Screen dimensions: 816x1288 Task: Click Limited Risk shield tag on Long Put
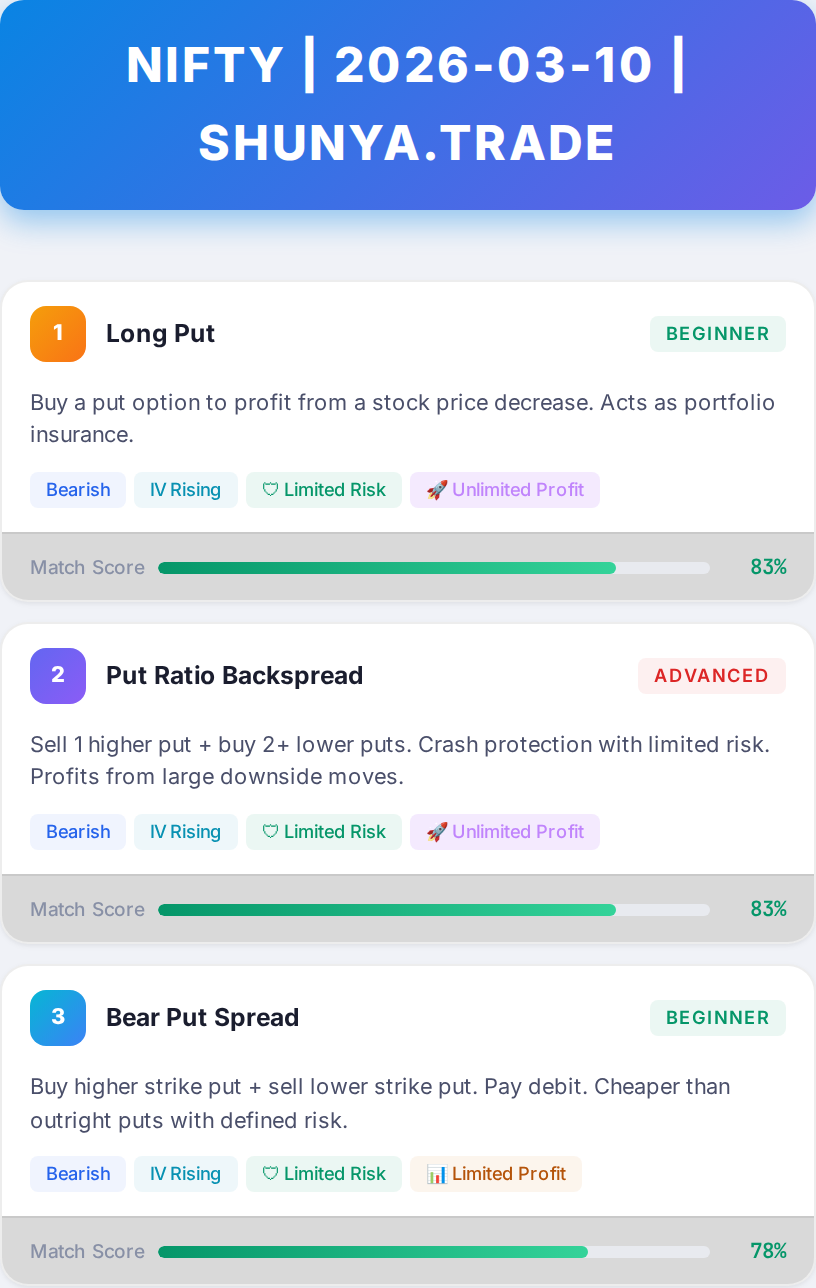pos(324,490)
